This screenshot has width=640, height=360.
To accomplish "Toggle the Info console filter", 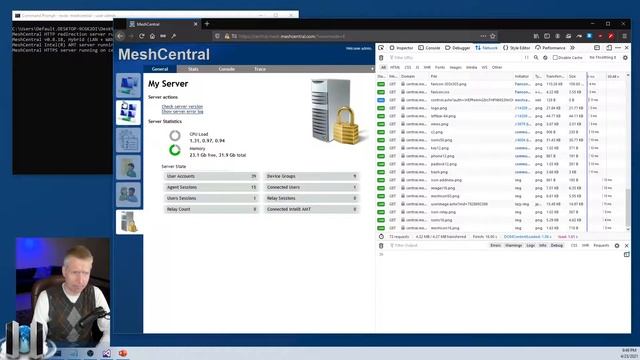I will [542, 246].
